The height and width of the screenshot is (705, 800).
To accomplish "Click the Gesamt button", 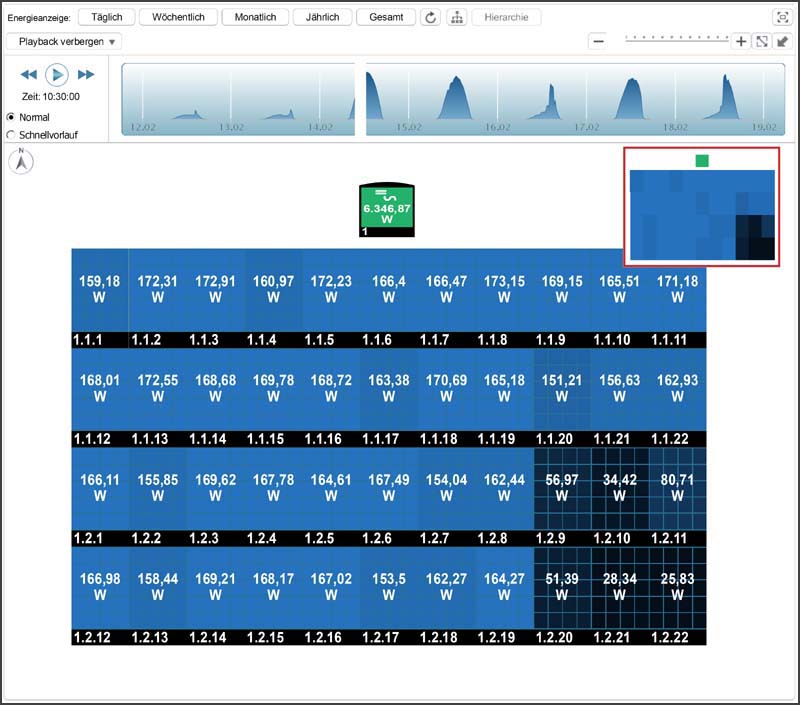I will [x=386, y=18].
